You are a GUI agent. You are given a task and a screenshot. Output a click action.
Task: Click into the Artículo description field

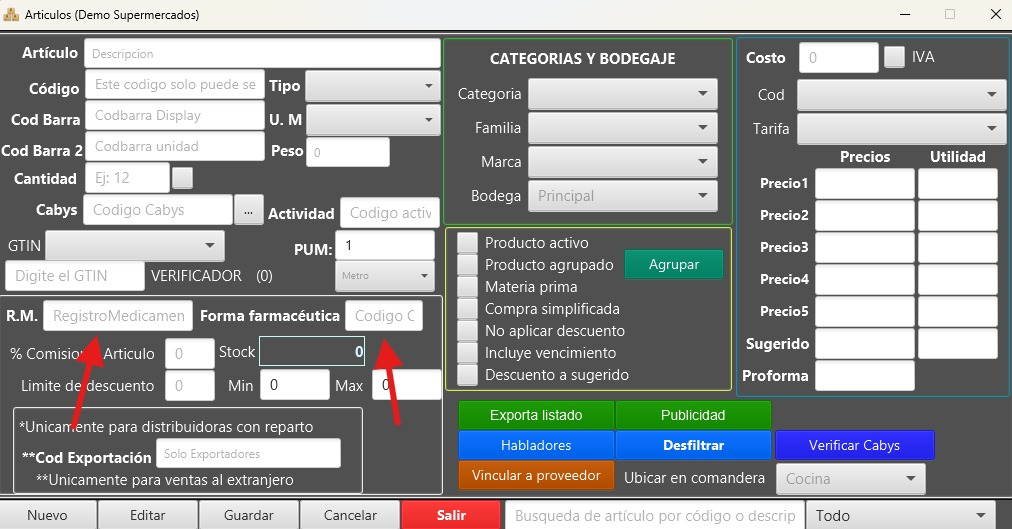click(262, 53)
